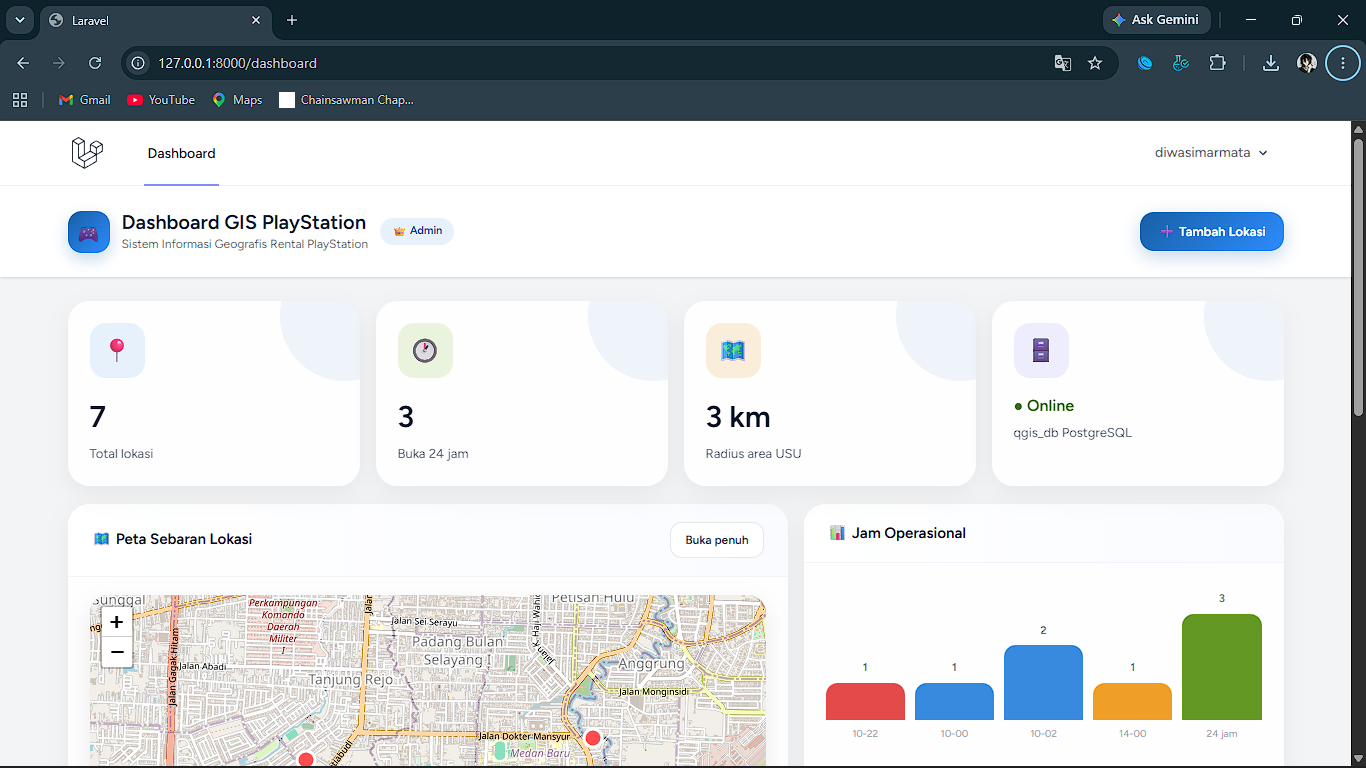
Task: Click the Admin badge
Action: (417, 231)
